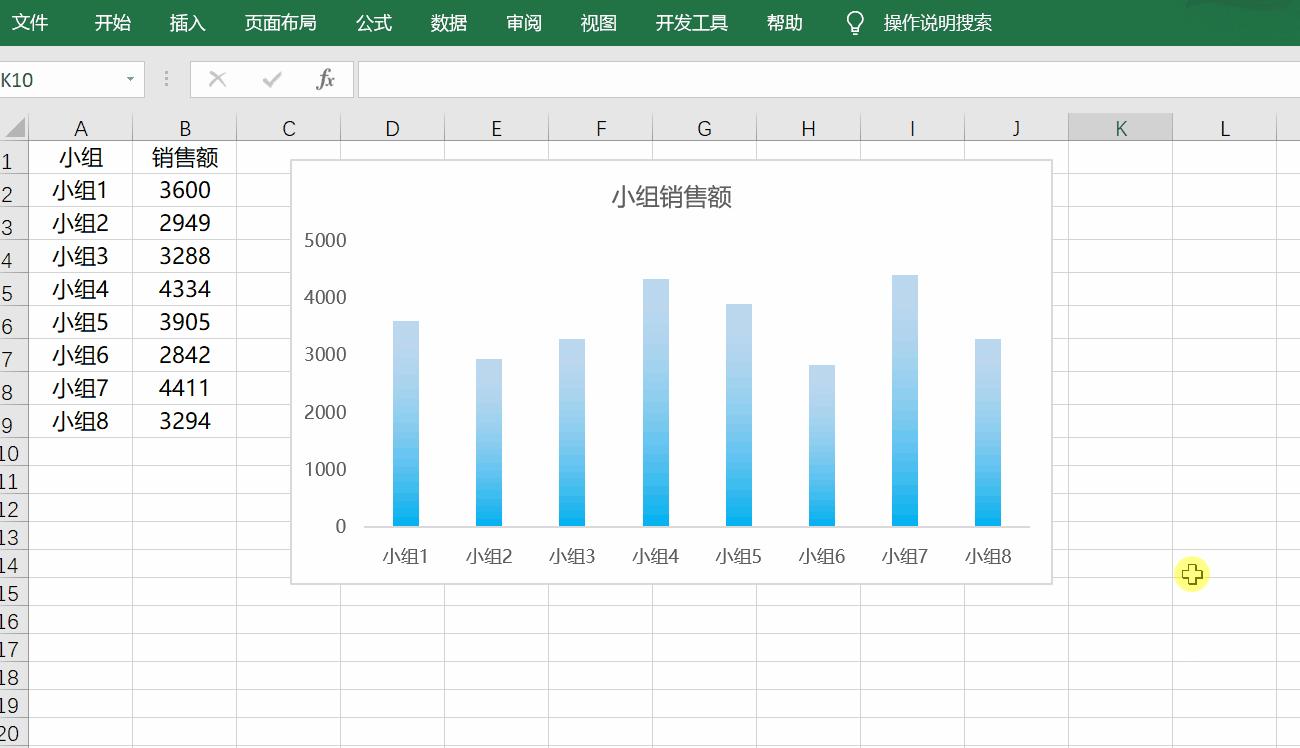Switch to the 开发工具 ribbon tab

691,22
